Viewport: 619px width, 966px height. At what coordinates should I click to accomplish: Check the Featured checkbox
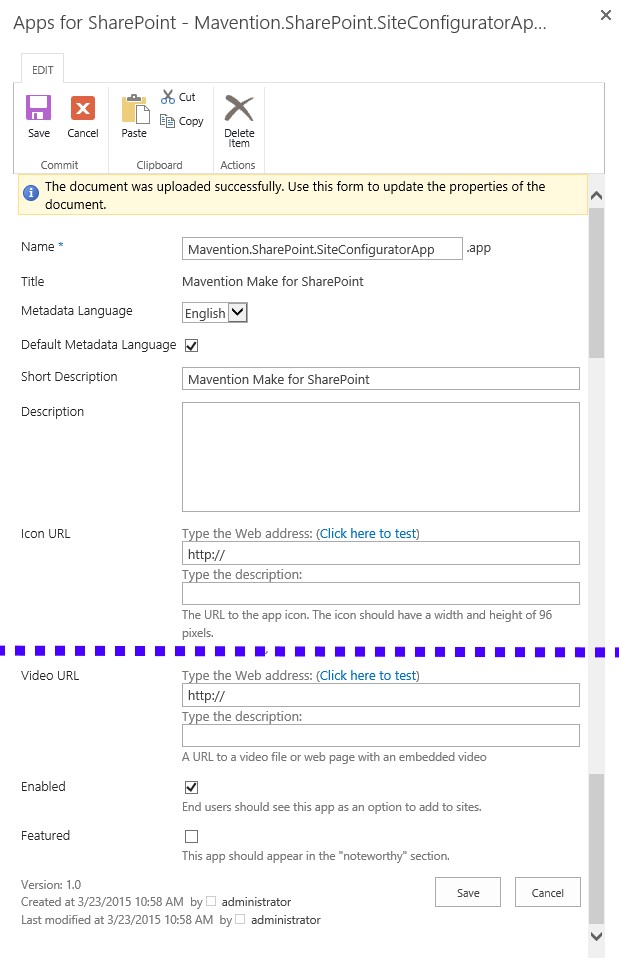click(x=191, y=836)
